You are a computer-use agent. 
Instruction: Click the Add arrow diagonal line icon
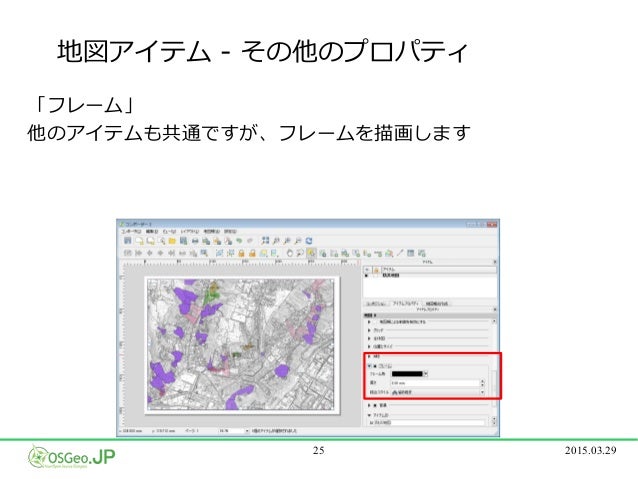[x=400, y=253]
